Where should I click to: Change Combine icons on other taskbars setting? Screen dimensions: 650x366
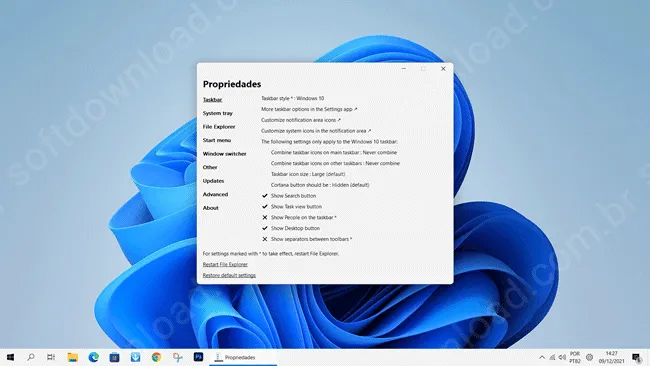tap(335, 163)
